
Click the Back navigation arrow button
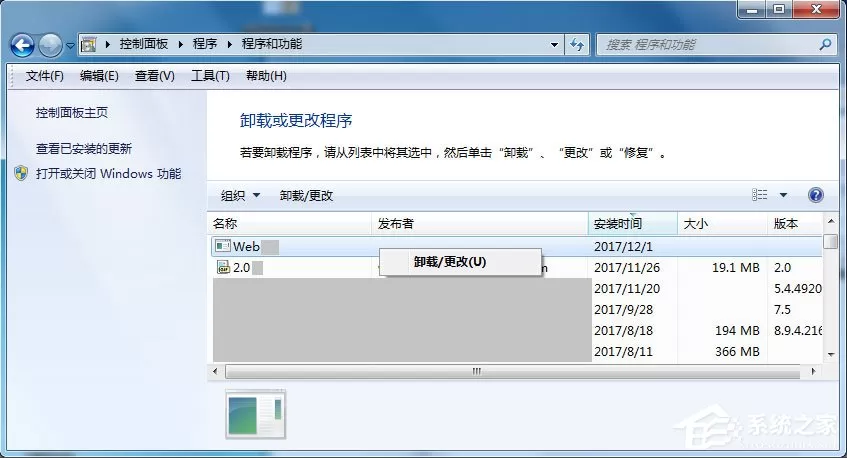(22, 45)
